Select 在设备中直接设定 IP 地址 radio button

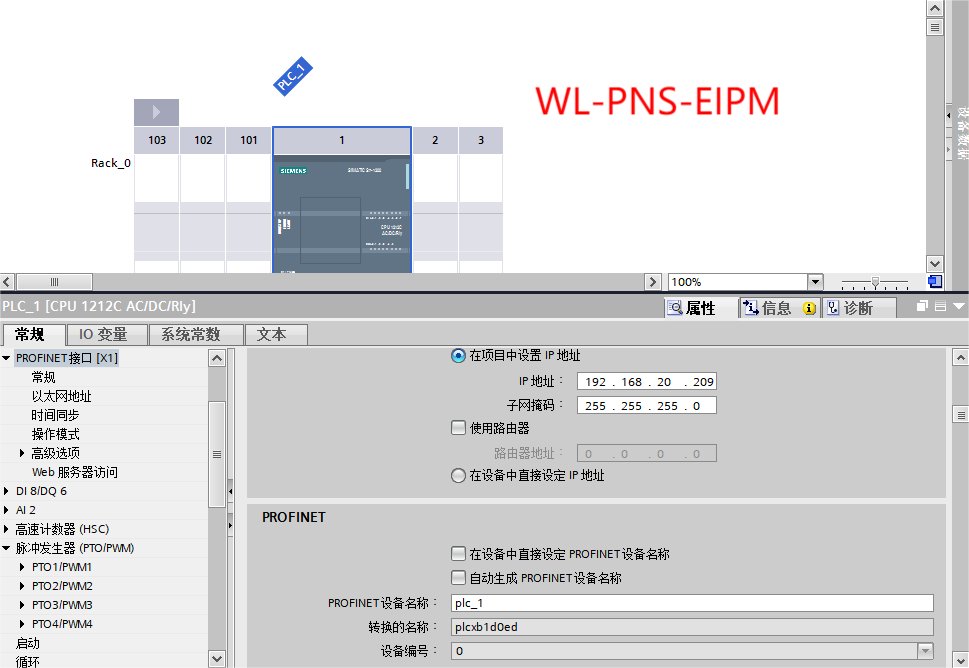[x=458, y=476]
